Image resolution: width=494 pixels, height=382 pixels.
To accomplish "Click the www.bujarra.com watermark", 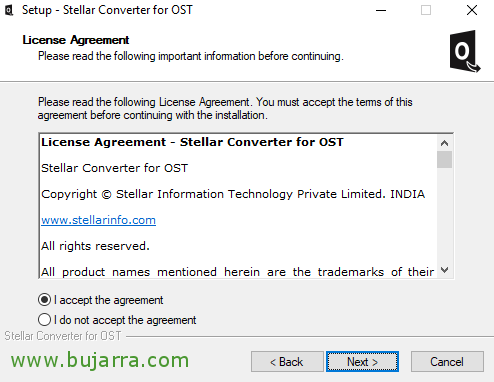I will pos(100,361).
